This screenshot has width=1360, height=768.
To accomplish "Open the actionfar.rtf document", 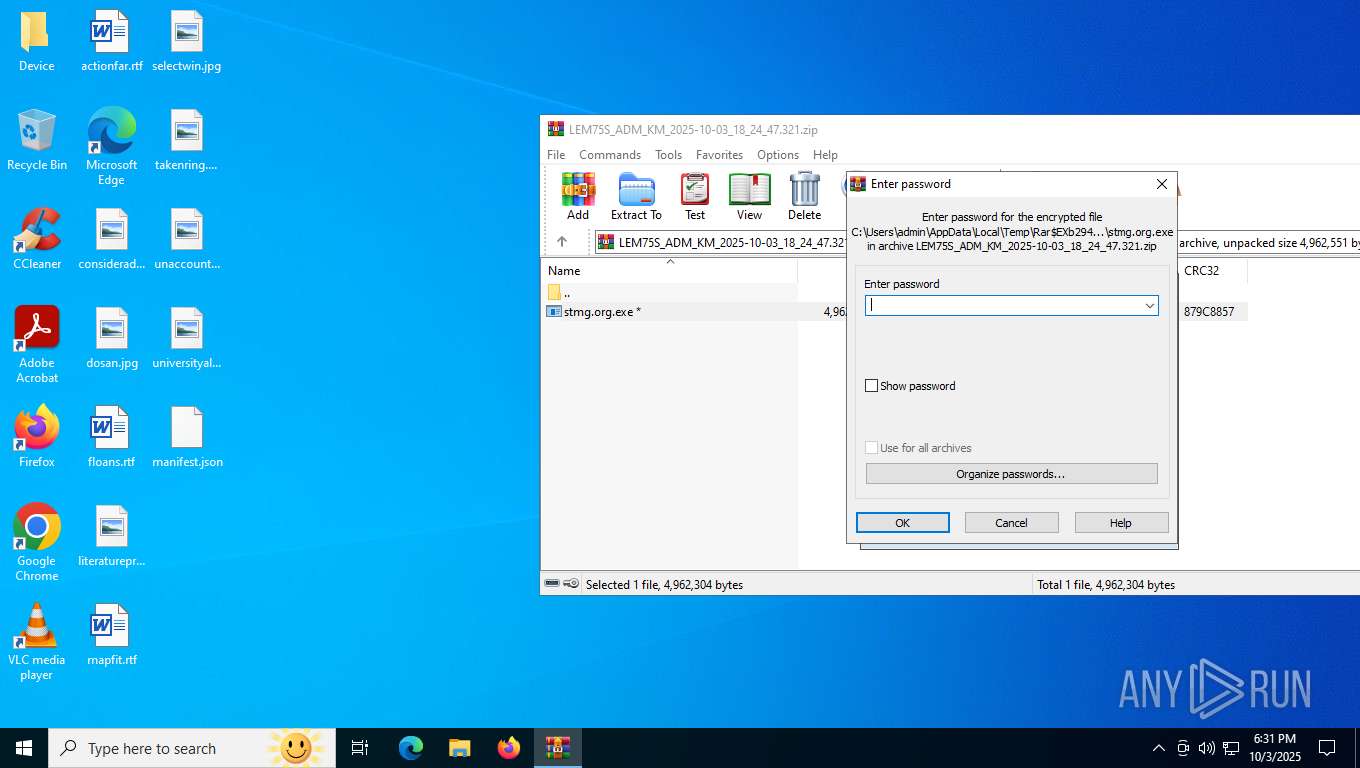I will [111, 42].
